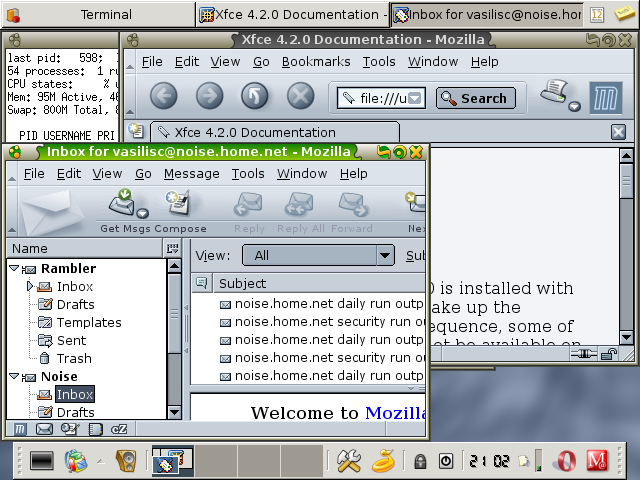The image size is (640, 480).
Task: Open the speaker audio launcher in panel
Action: pyautogui.click(x=126, y=461)
